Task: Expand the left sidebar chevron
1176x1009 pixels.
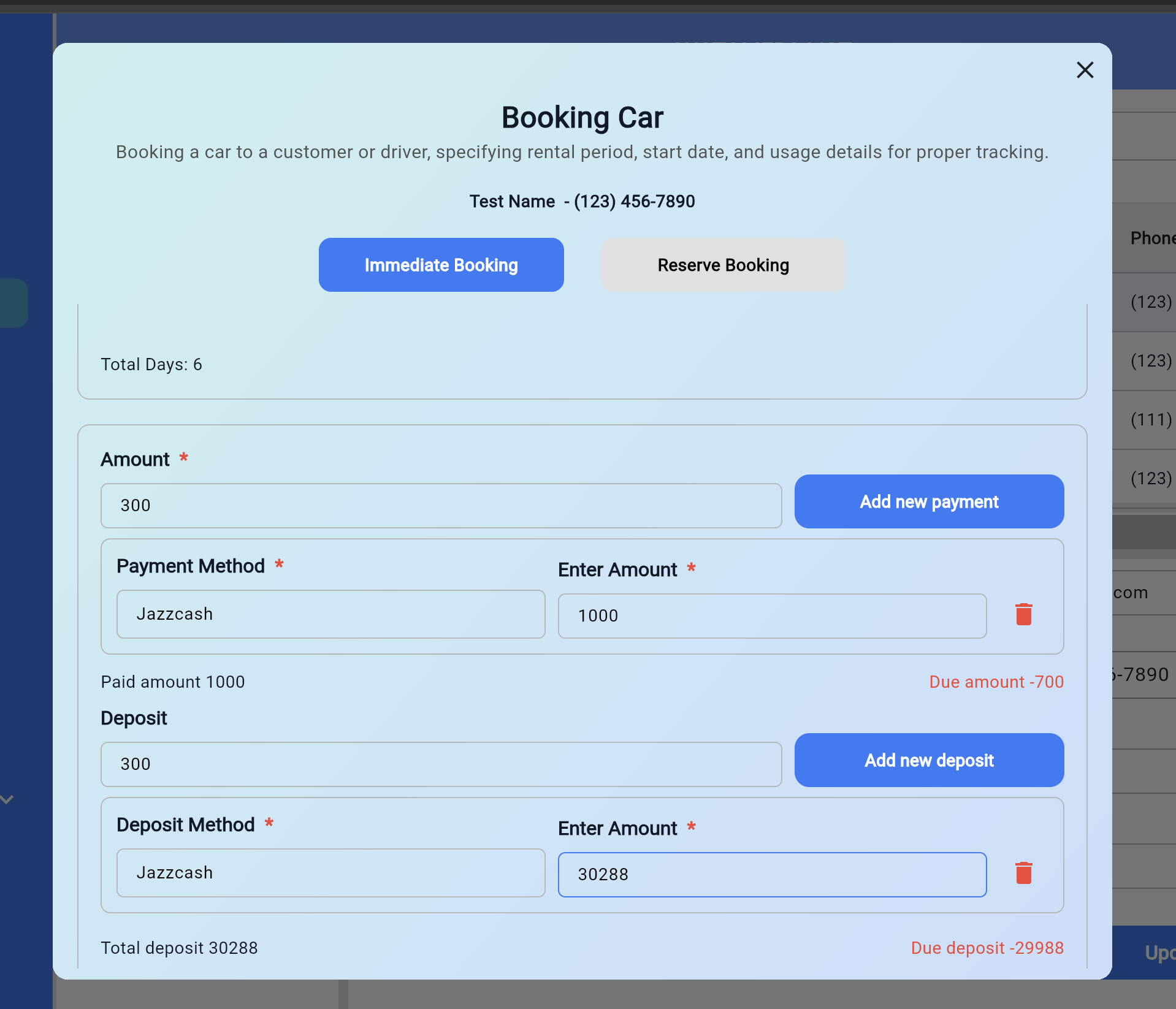Action: tap(7, 799)
